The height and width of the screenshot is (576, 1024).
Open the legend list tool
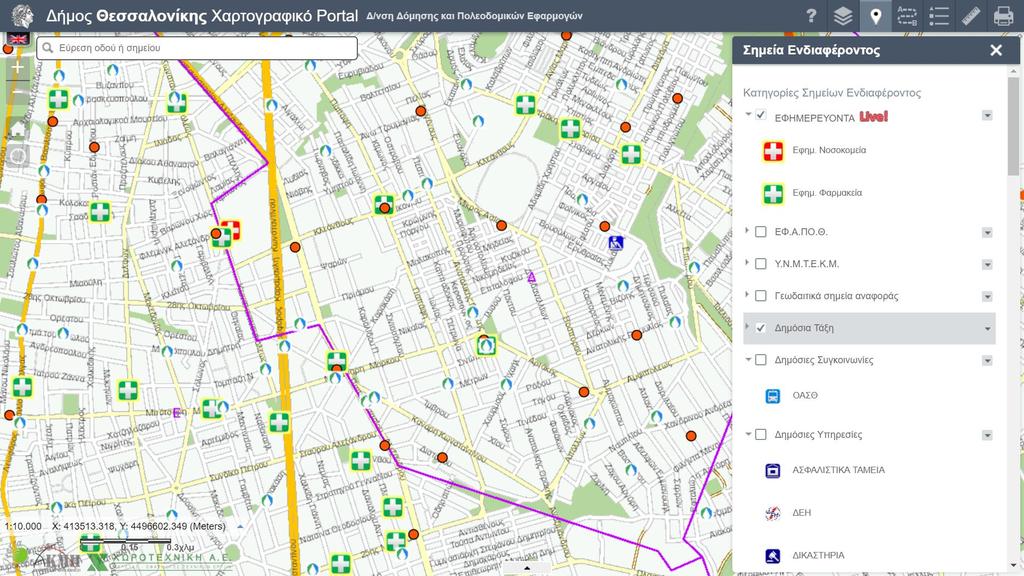(938, 16)
